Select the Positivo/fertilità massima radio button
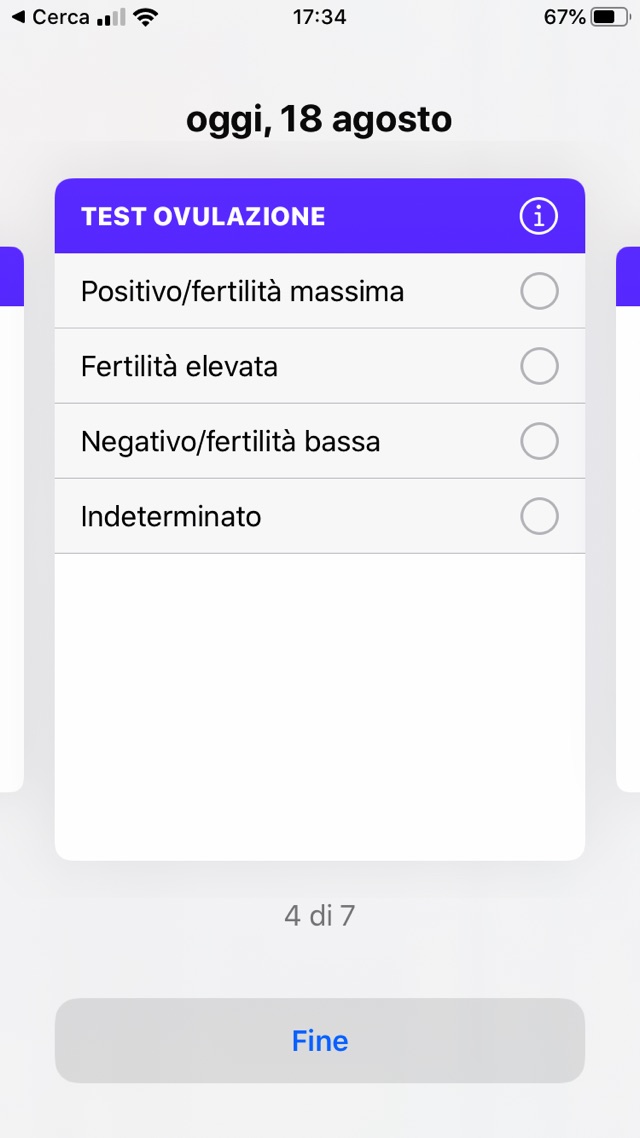 (539, 291)
